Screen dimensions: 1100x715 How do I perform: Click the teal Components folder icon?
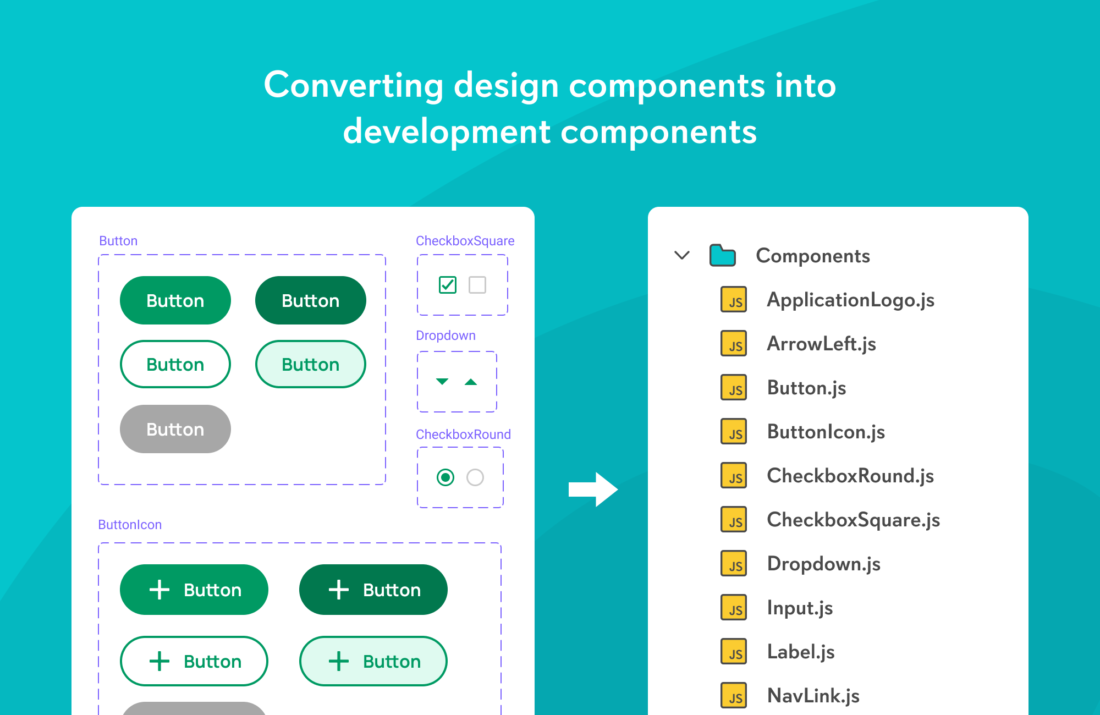pos(722,255)
